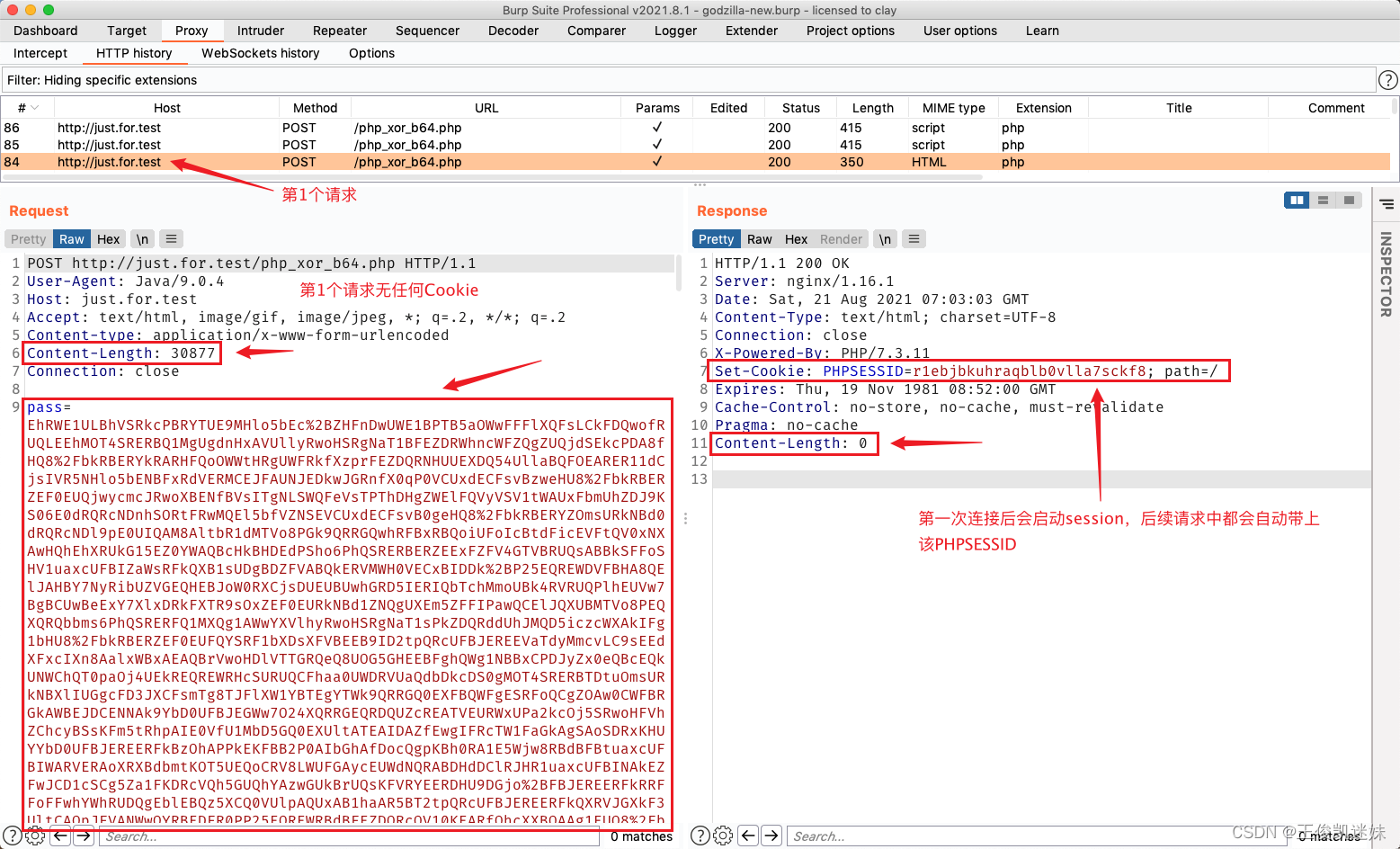Sort by Comment column header

pyautogui.click(x=1336, y=108)
